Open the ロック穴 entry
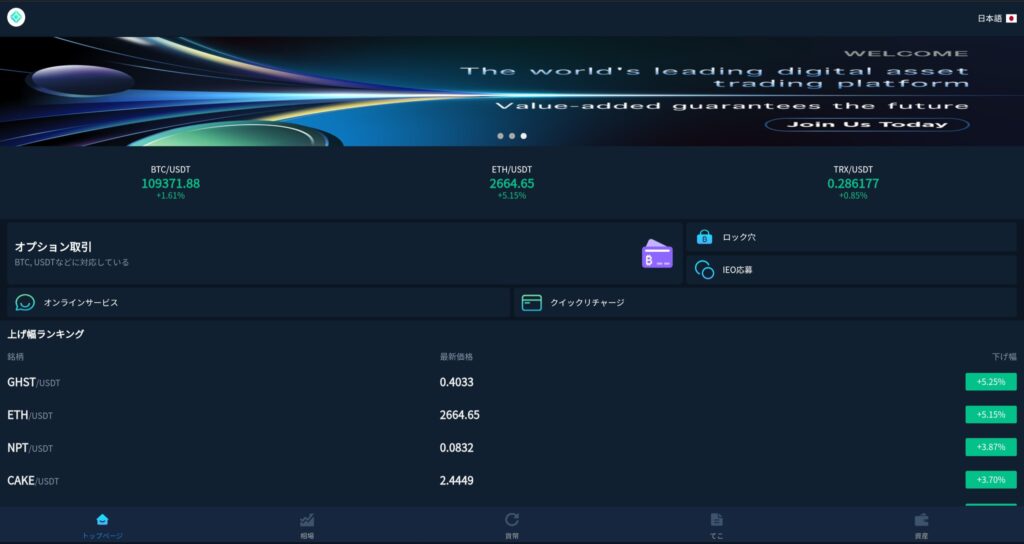The width and height of the screenshot is (1024, 544). pyautogui.click(x=852, y=237)
